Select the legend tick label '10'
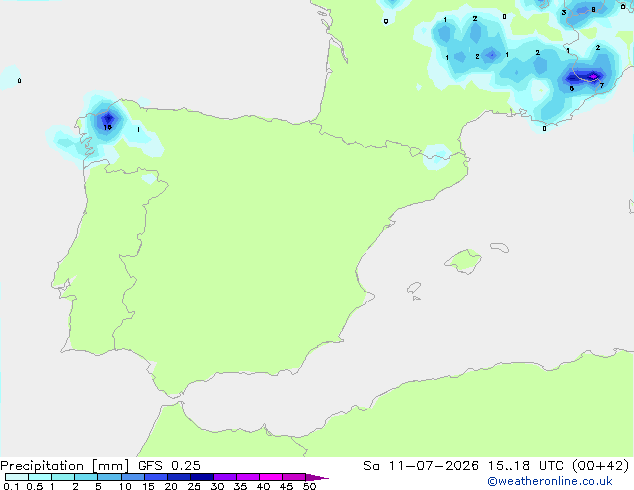The width and height of the screenshot is (634, 490). 125,486
